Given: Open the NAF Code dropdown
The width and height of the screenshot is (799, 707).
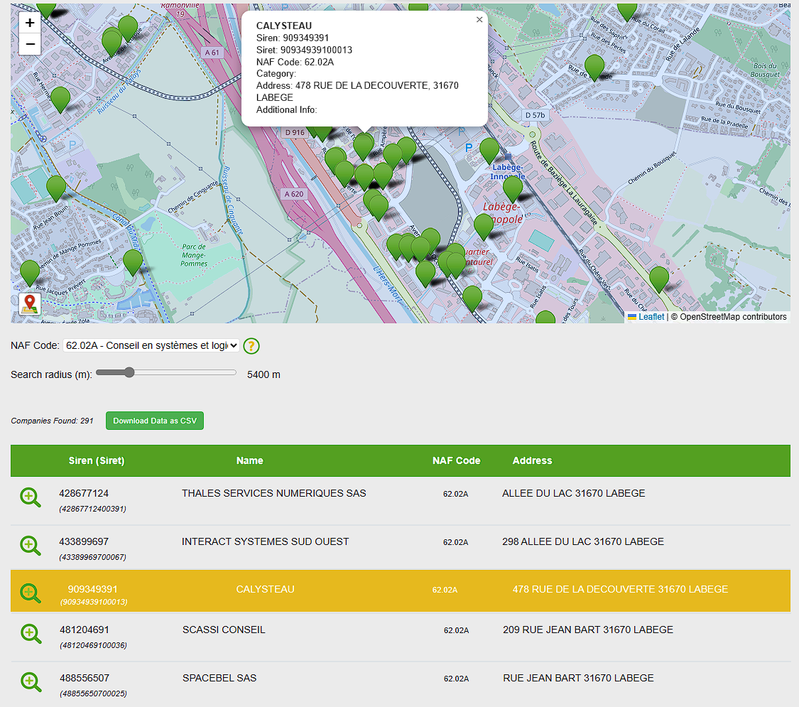Looking at the screenshot, I should (151, 346).
